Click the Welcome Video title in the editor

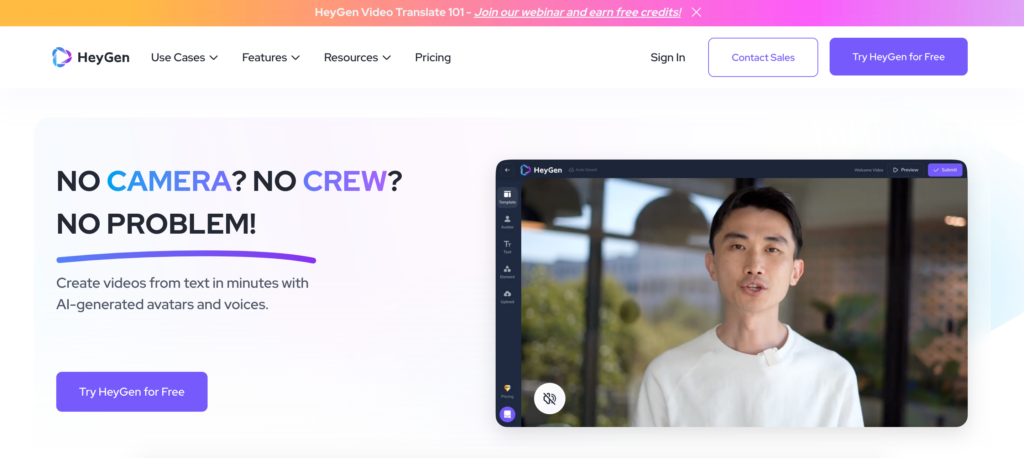pos(869,170)
